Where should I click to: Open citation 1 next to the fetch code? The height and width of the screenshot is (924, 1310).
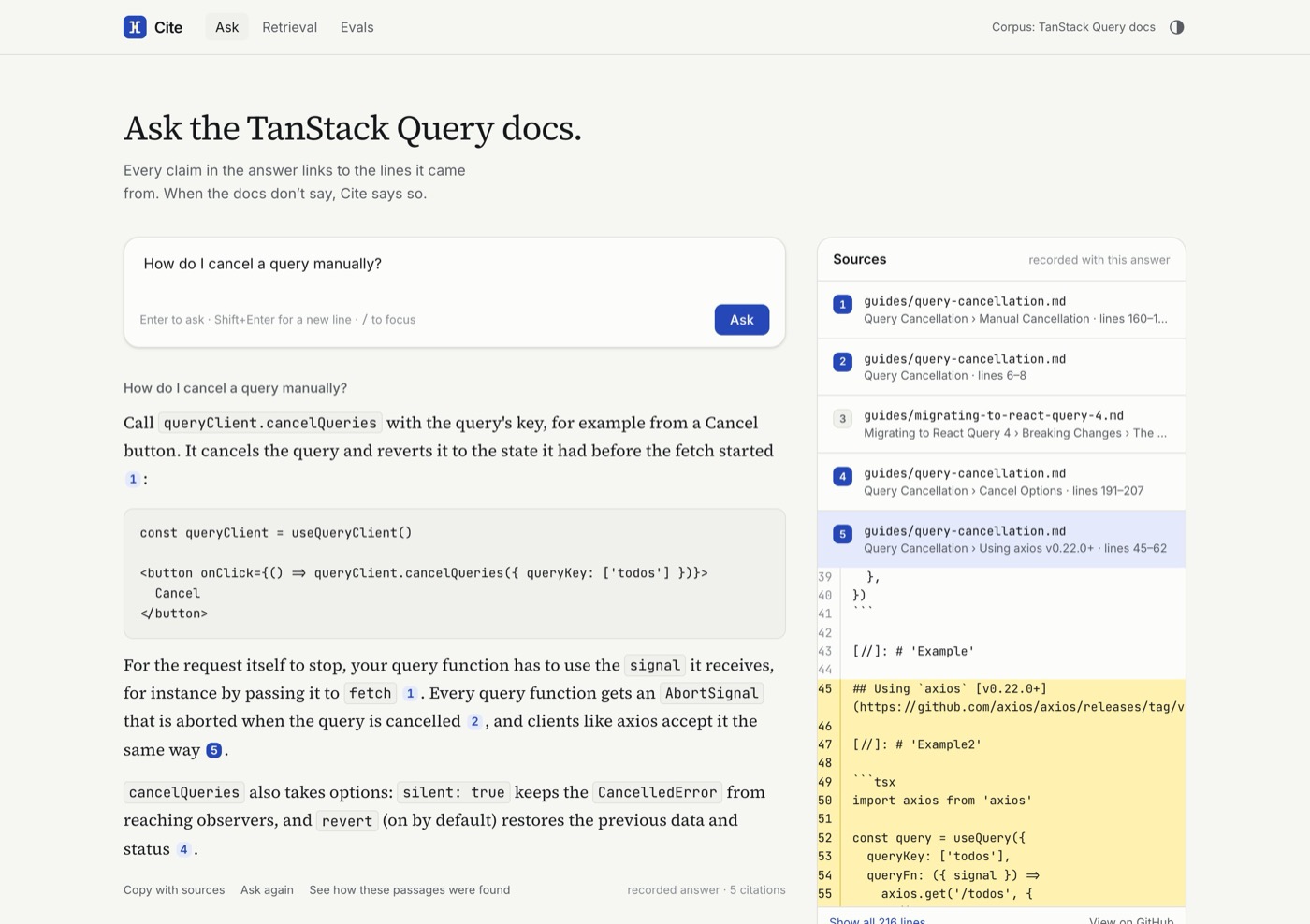click(410, 693)
